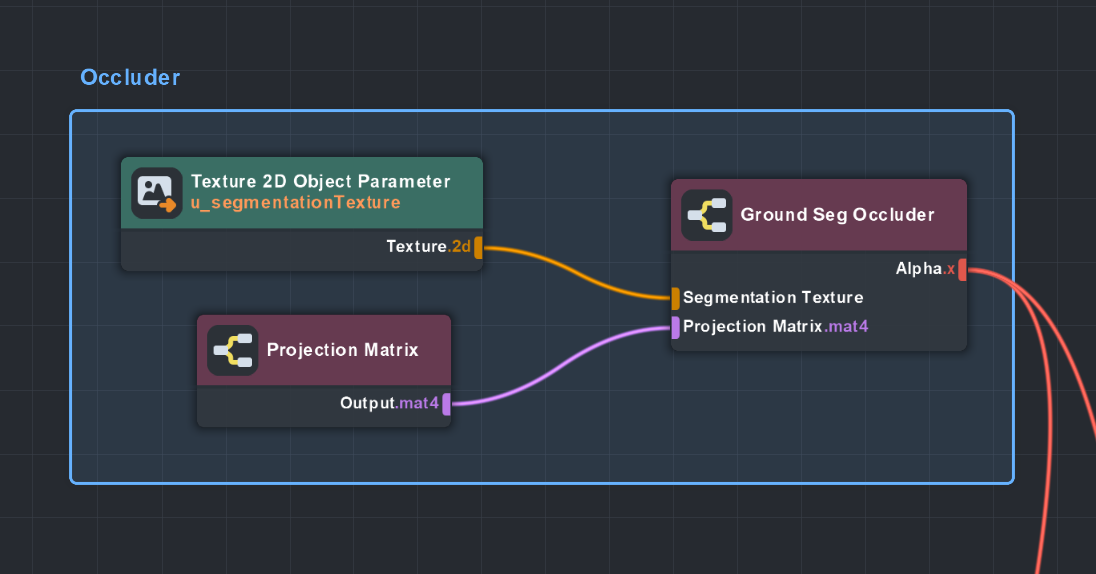Click the Output.mat4 label on Projection Matrix
Screen dimensions: 1096x574
coord(389,404)
